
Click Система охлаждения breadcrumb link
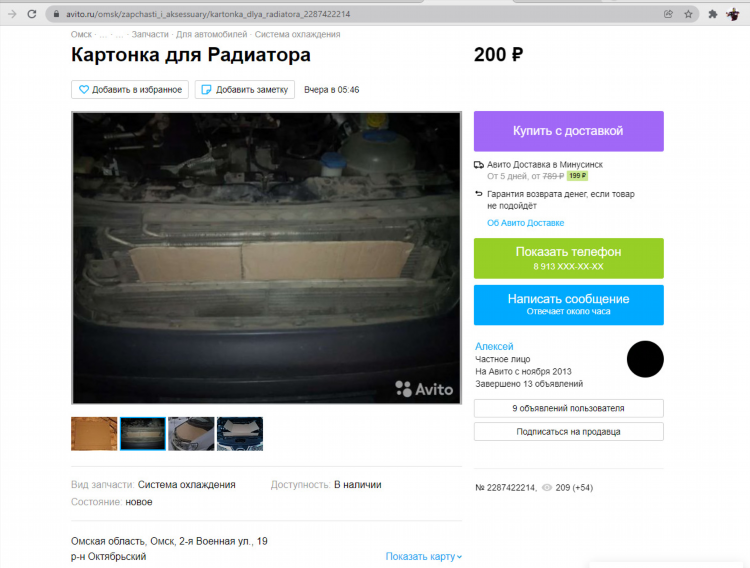[298, 34]
